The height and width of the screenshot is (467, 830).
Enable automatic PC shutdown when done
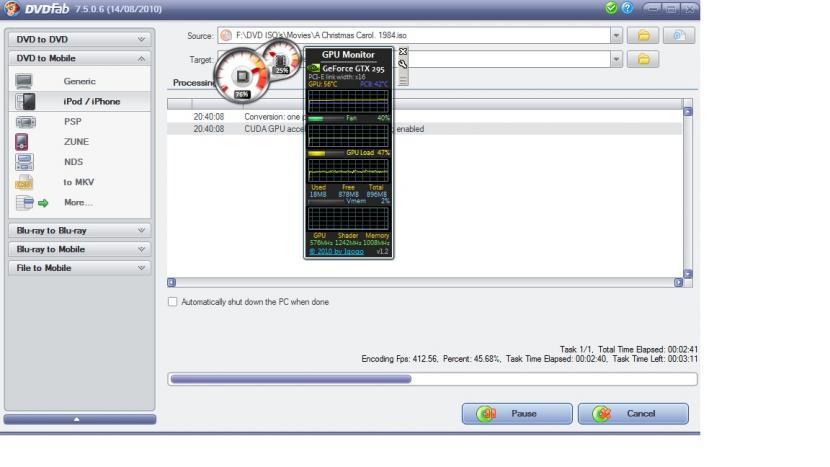click(x=172, y=302)
